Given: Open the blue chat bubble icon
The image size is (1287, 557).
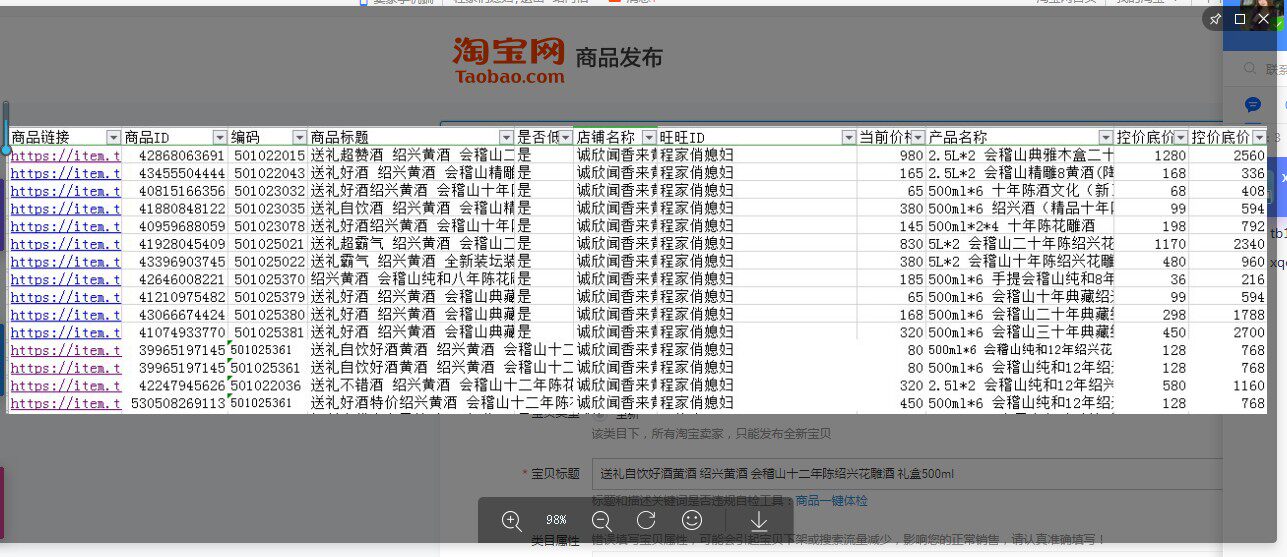Looking at the screenshot, I should pos(1252,104).
